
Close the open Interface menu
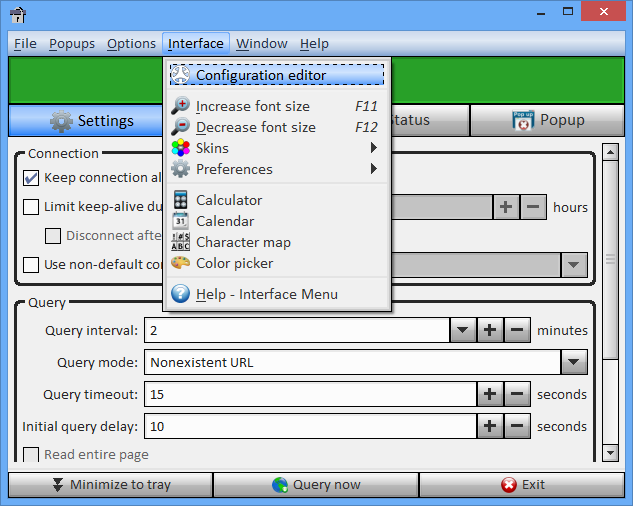coord(196,43)
